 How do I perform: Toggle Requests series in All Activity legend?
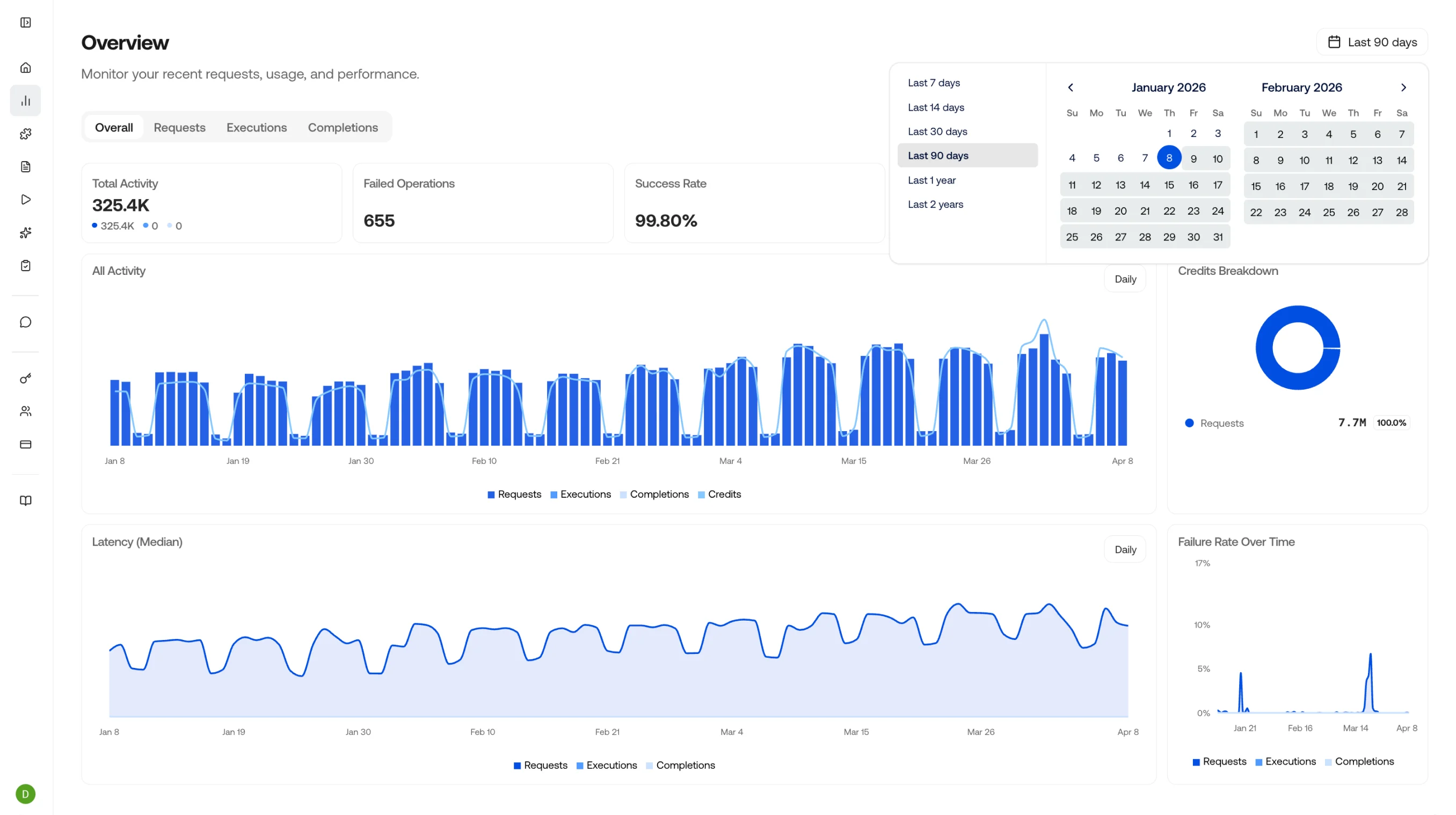point(514,494)
